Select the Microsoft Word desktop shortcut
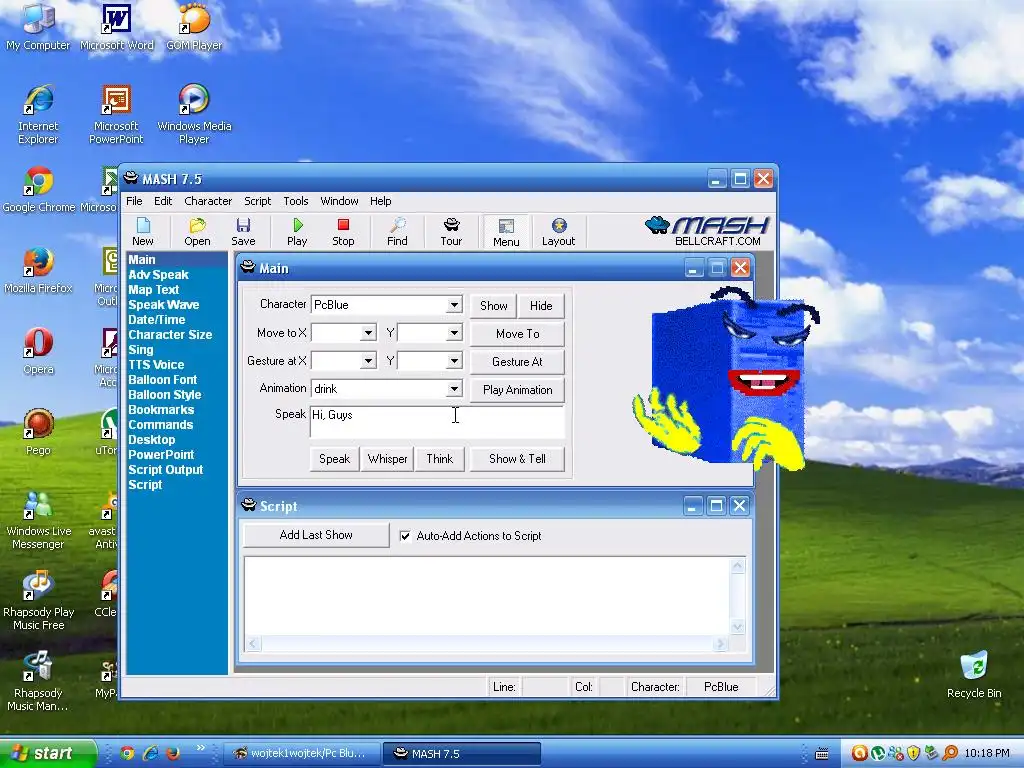 (116, 26)
